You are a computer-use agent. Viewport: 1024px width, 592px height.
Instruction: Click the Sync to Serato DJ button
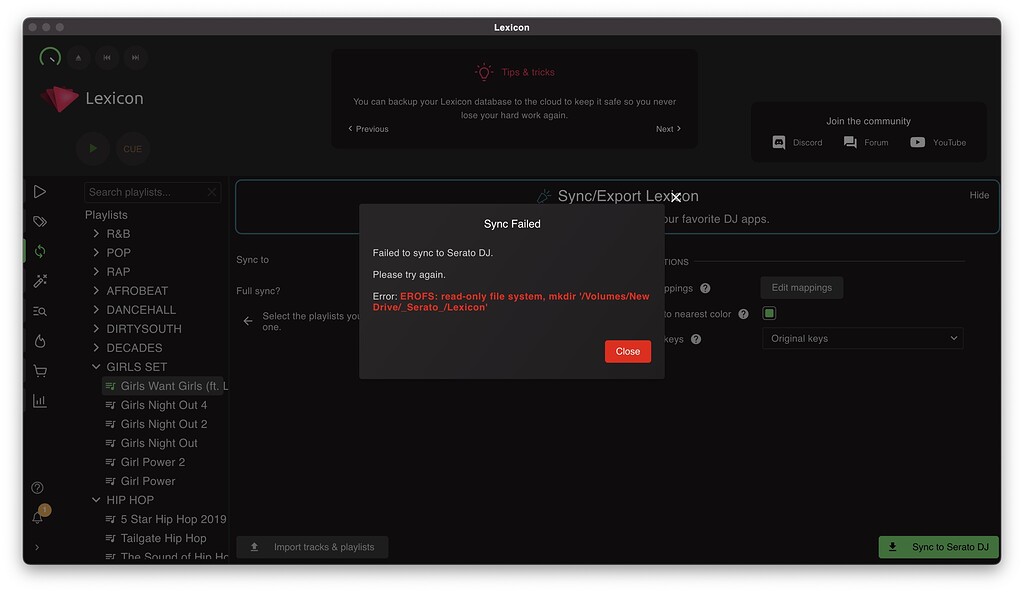click(x=938, y=547)
